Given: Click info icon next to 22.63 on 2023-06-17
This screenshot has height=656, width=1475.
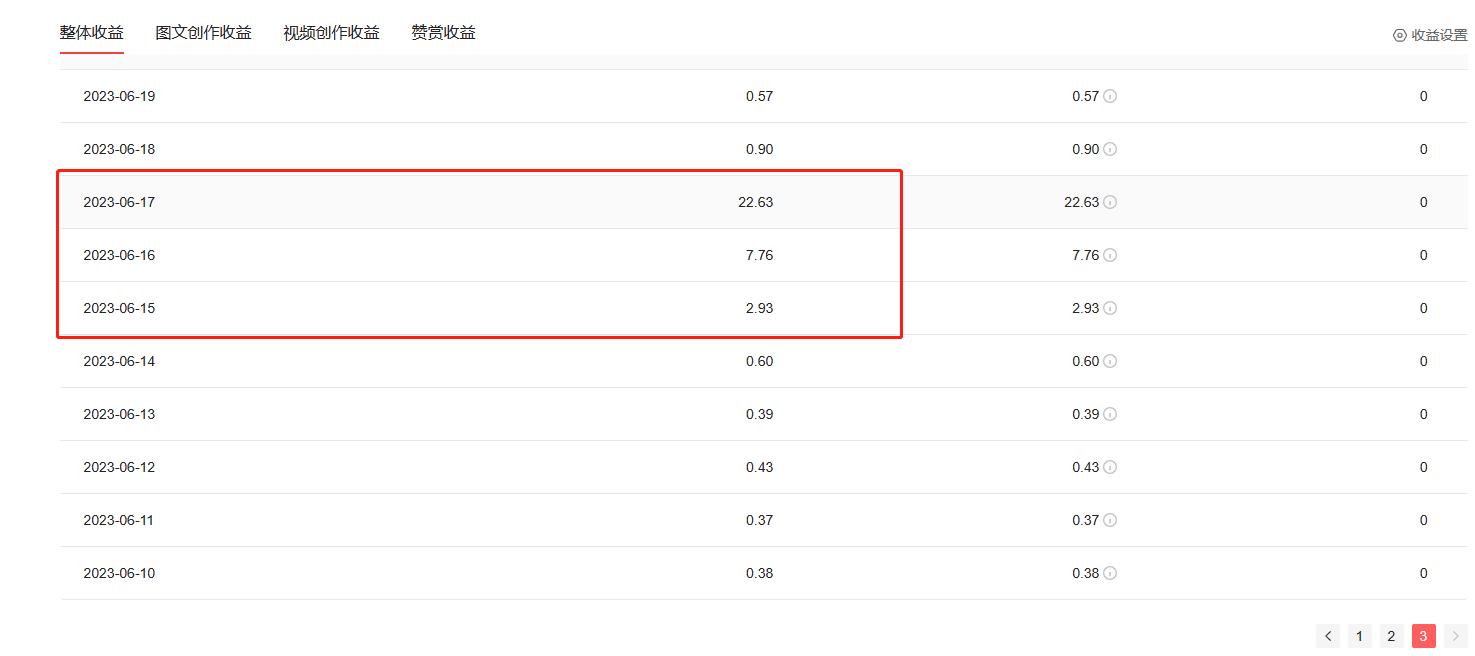Looking at the screenshot, I should click(1110, 202).
